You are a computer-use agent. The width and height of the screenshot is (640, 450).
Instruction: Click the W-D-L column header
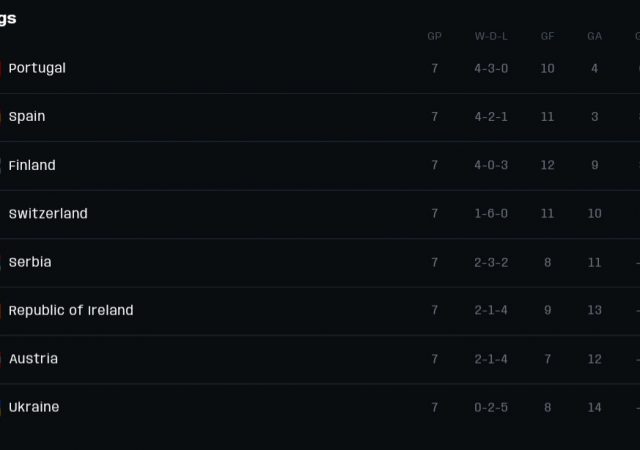(x=491, y=36)
